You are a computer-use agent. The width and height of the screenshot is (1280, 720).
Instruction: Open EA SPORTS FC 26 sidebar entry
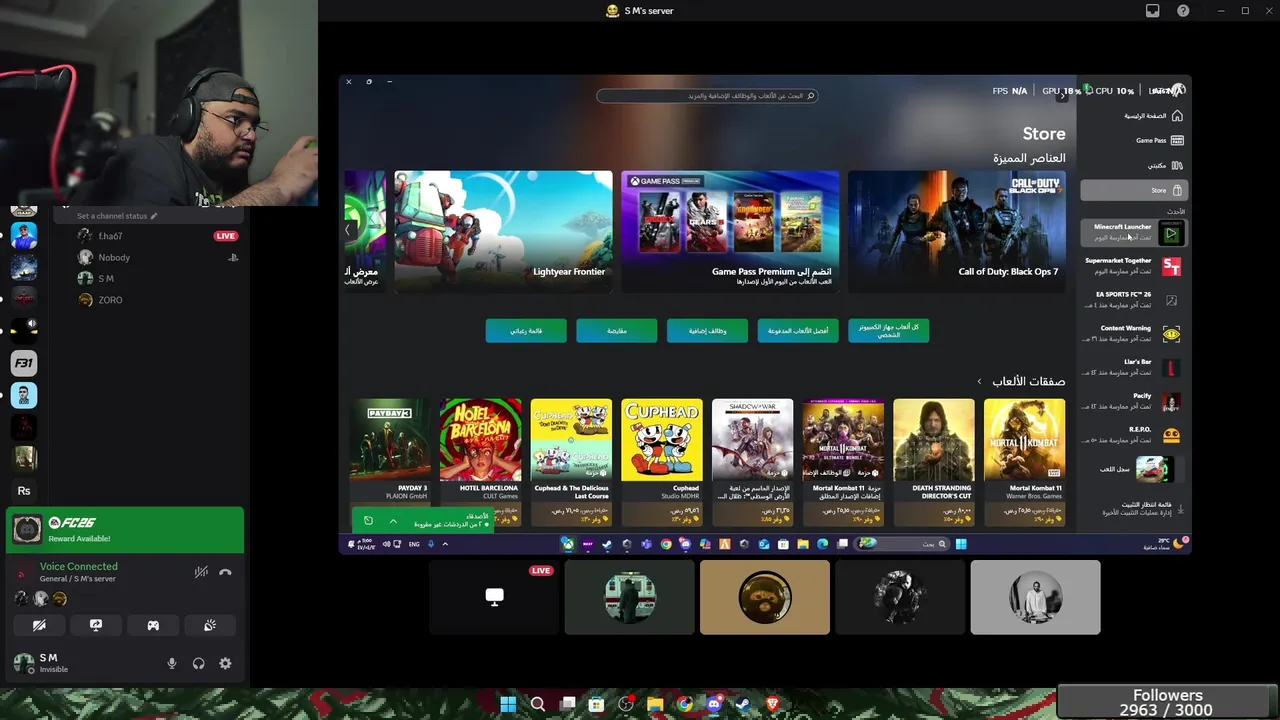click(x=1134, y=300)
